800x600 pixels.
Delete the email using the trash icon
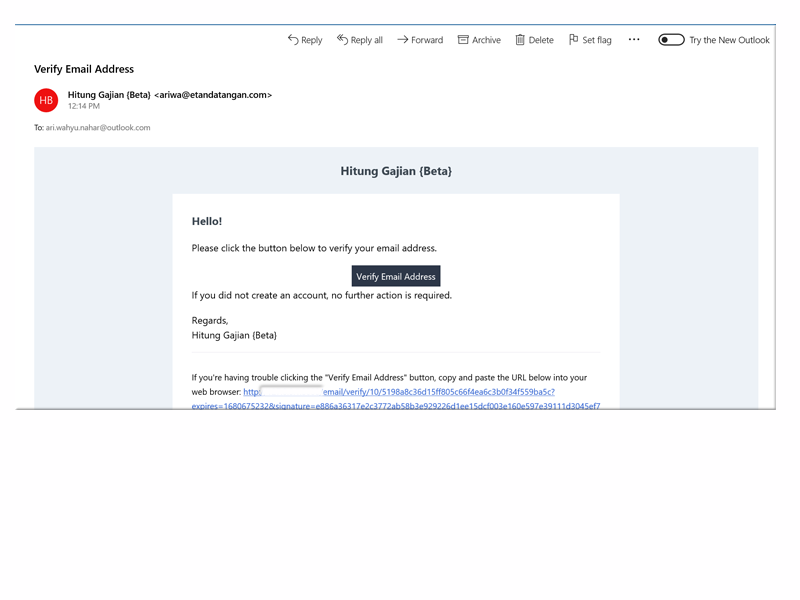coord(520,40)
